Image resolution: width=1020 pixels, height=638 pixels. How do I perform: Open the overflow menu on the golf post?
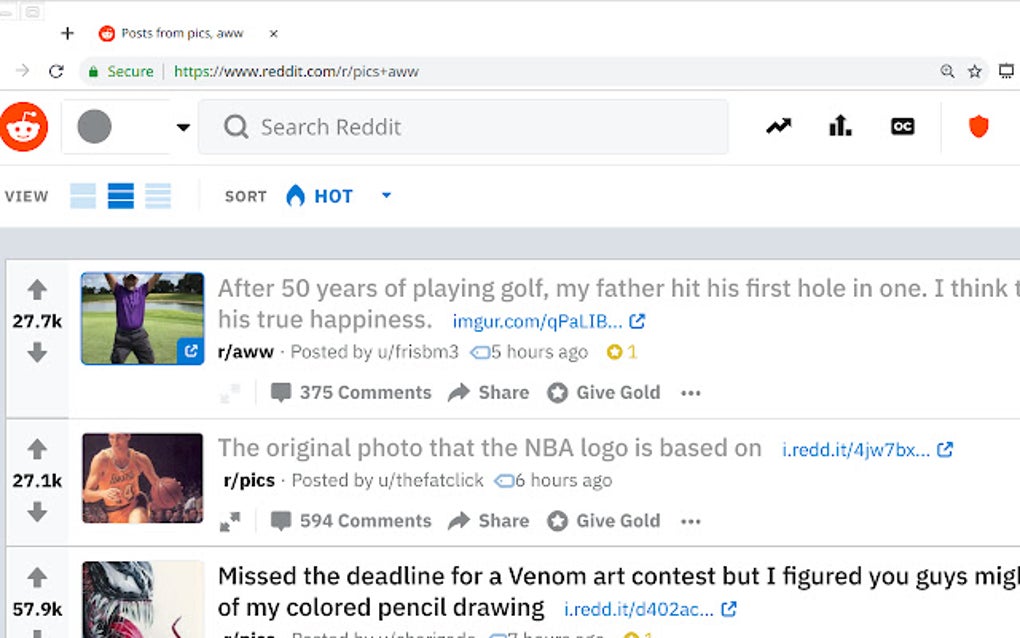point(691,392)
